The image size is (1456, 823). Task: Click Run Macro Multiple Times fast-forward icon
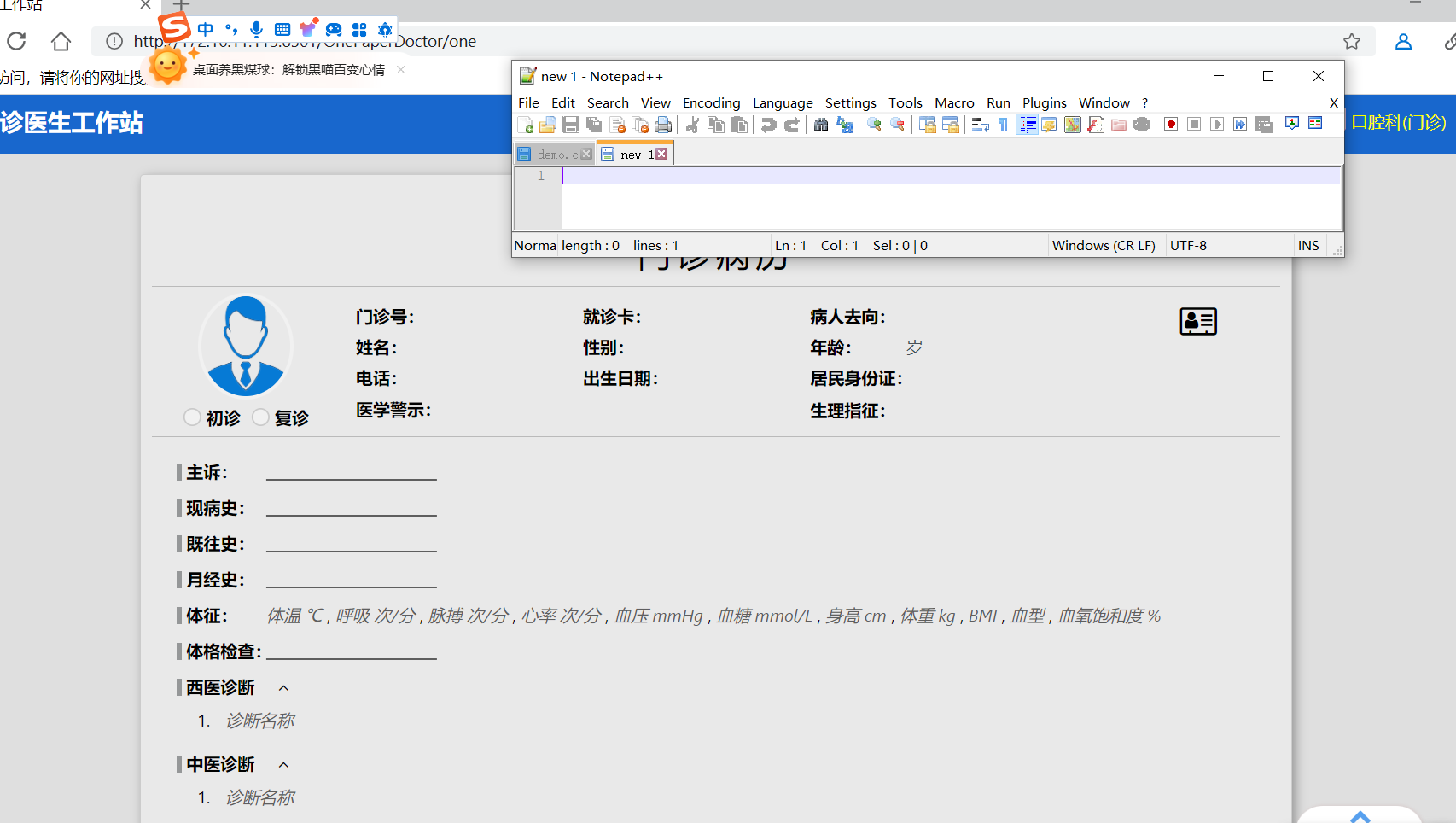(1240, 125)
